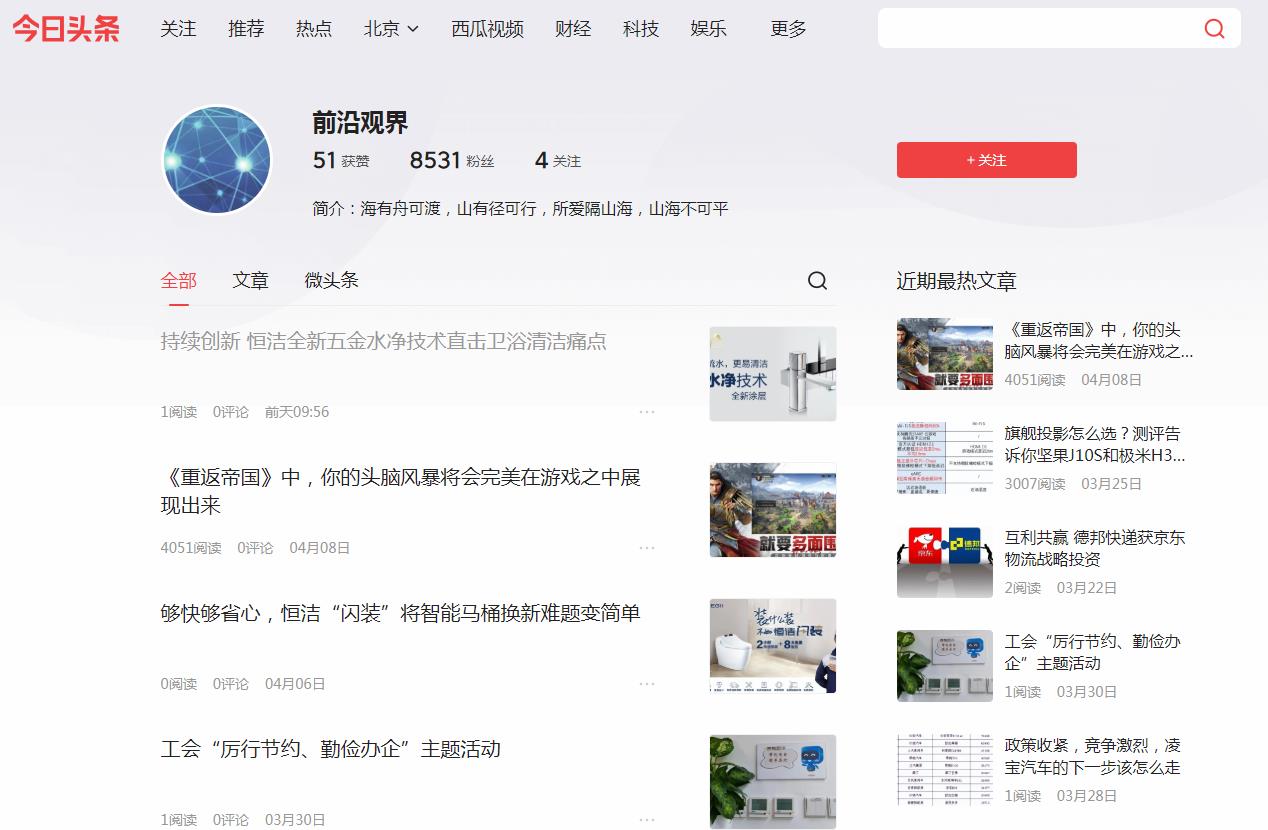Open hot article 互利共赢 德邦快递获京东
1268x830 pixels.
pos(1095,549)
